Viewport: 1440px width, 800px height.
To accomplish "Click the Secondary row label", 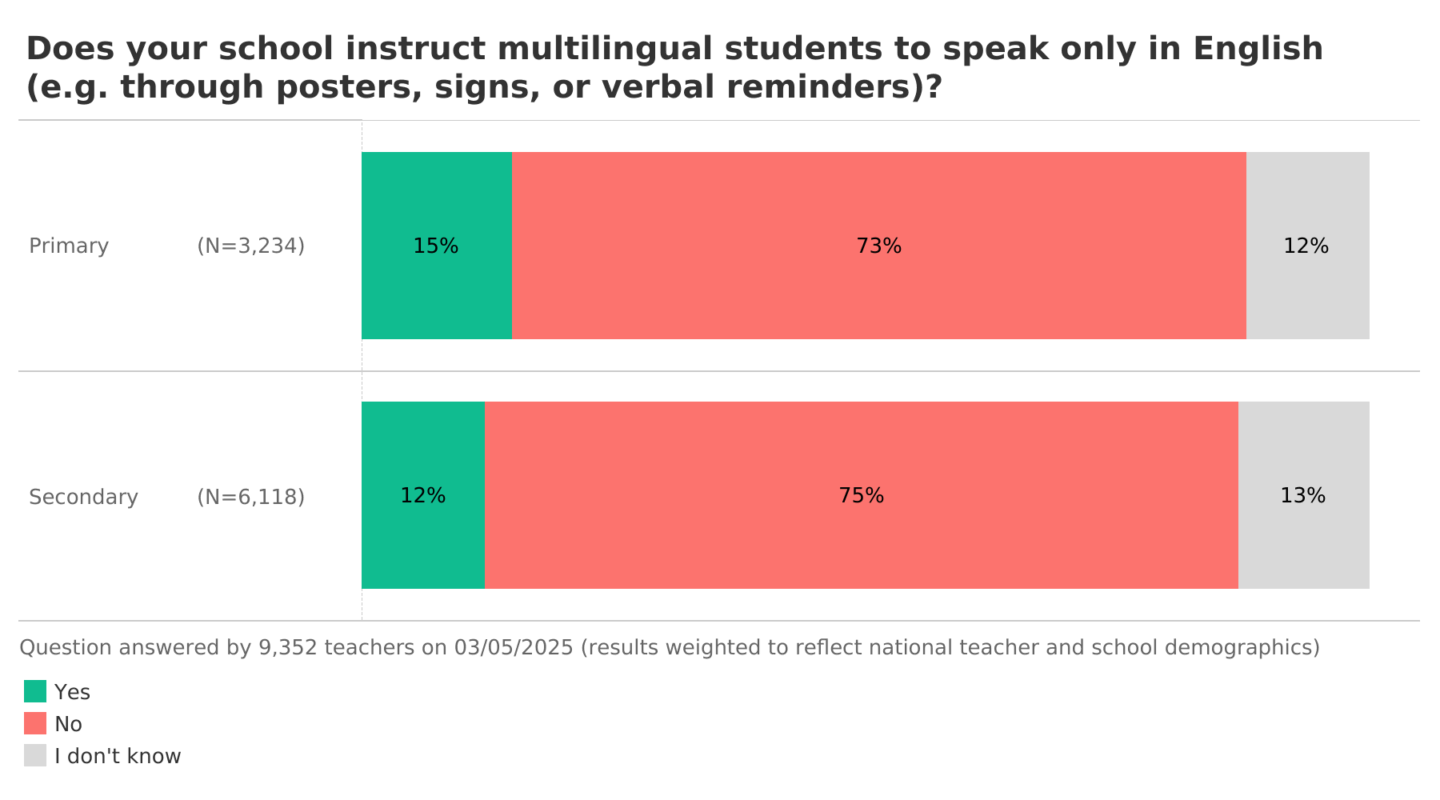I will pyautogui.click(x=83, y=497).
